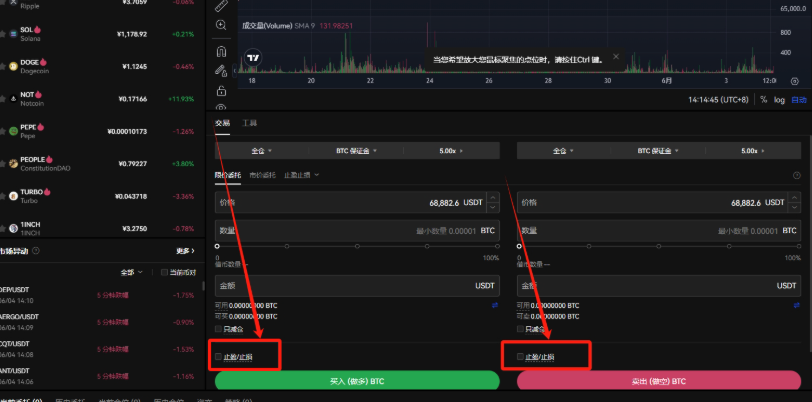
Task: Enable 止盈/止损 checkbox in sell panel
Action: (x=520, y=356)
